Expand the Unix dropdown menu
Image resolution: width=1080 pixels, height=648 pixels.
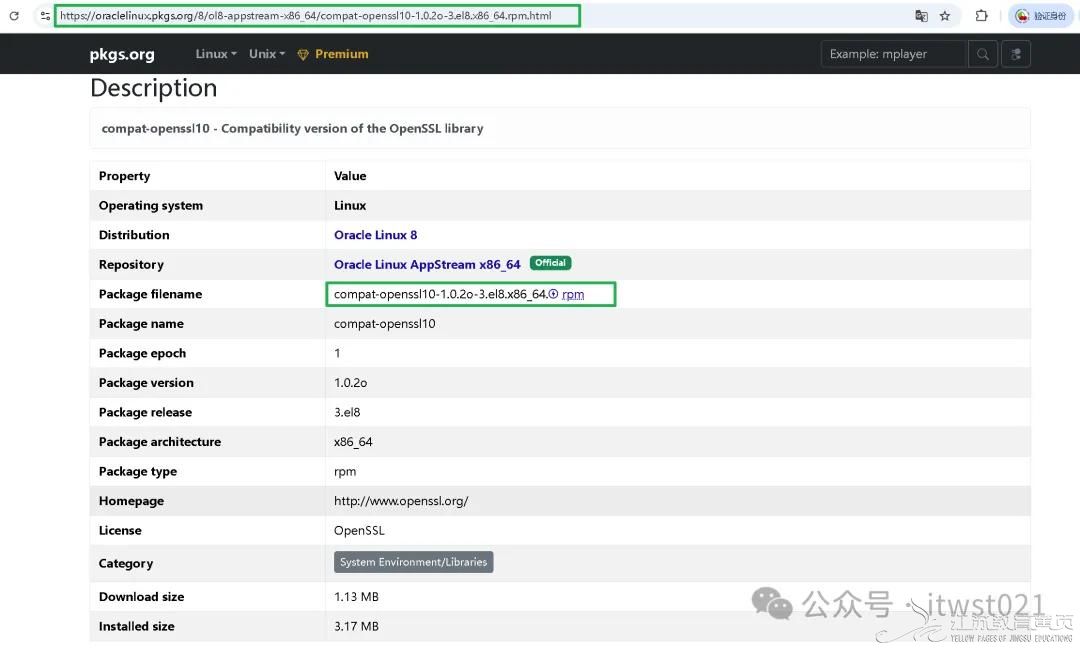click(x=267, y=54)
